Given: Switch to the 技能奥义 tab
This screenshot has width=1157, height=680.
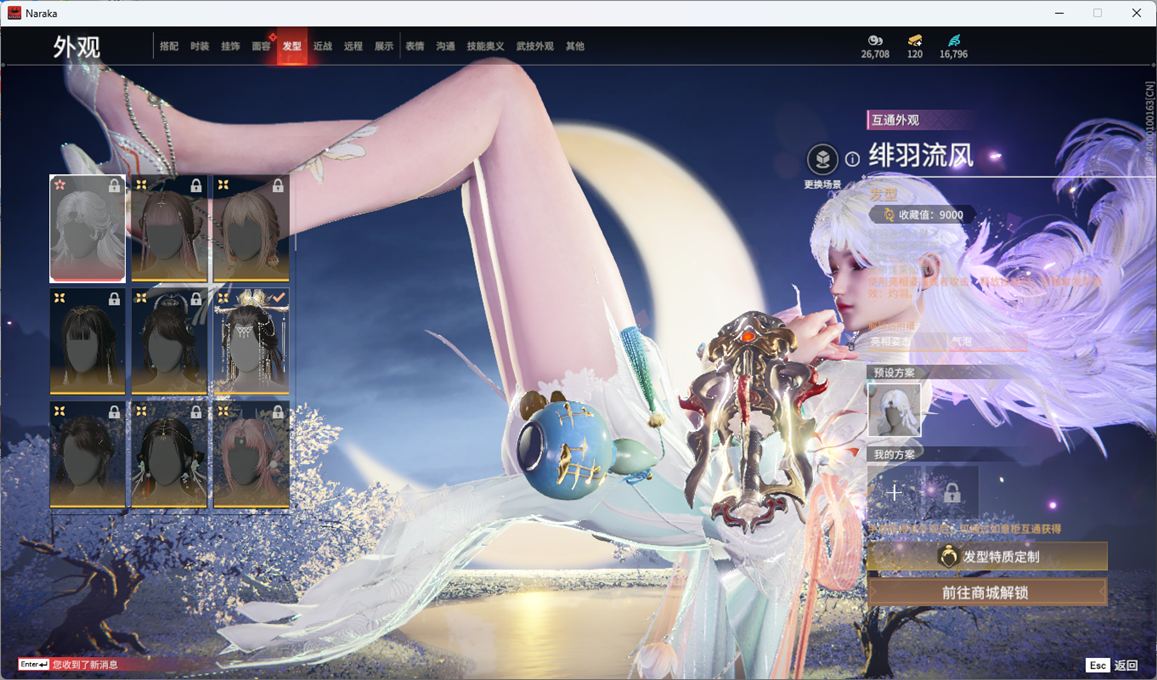Looking at the screenshot, I should point(486,46).
